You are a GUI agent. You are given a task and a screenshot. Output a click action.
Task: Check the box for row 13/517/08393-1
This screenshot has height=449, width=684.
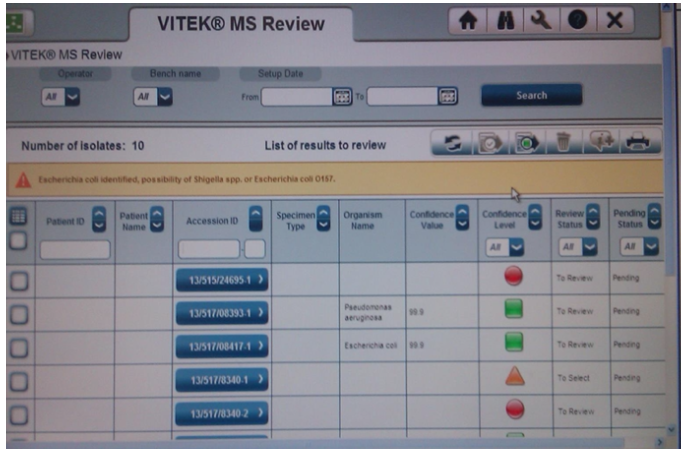tap(19, 315)
